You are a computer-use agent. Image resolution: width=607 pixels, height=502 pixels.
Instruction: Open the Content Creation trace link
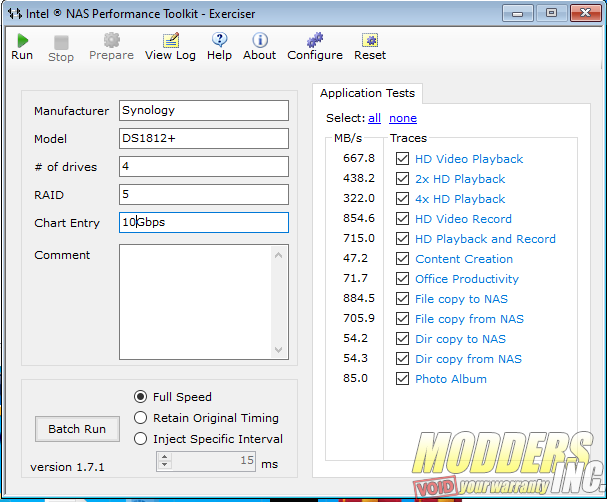tap(464, 259)
